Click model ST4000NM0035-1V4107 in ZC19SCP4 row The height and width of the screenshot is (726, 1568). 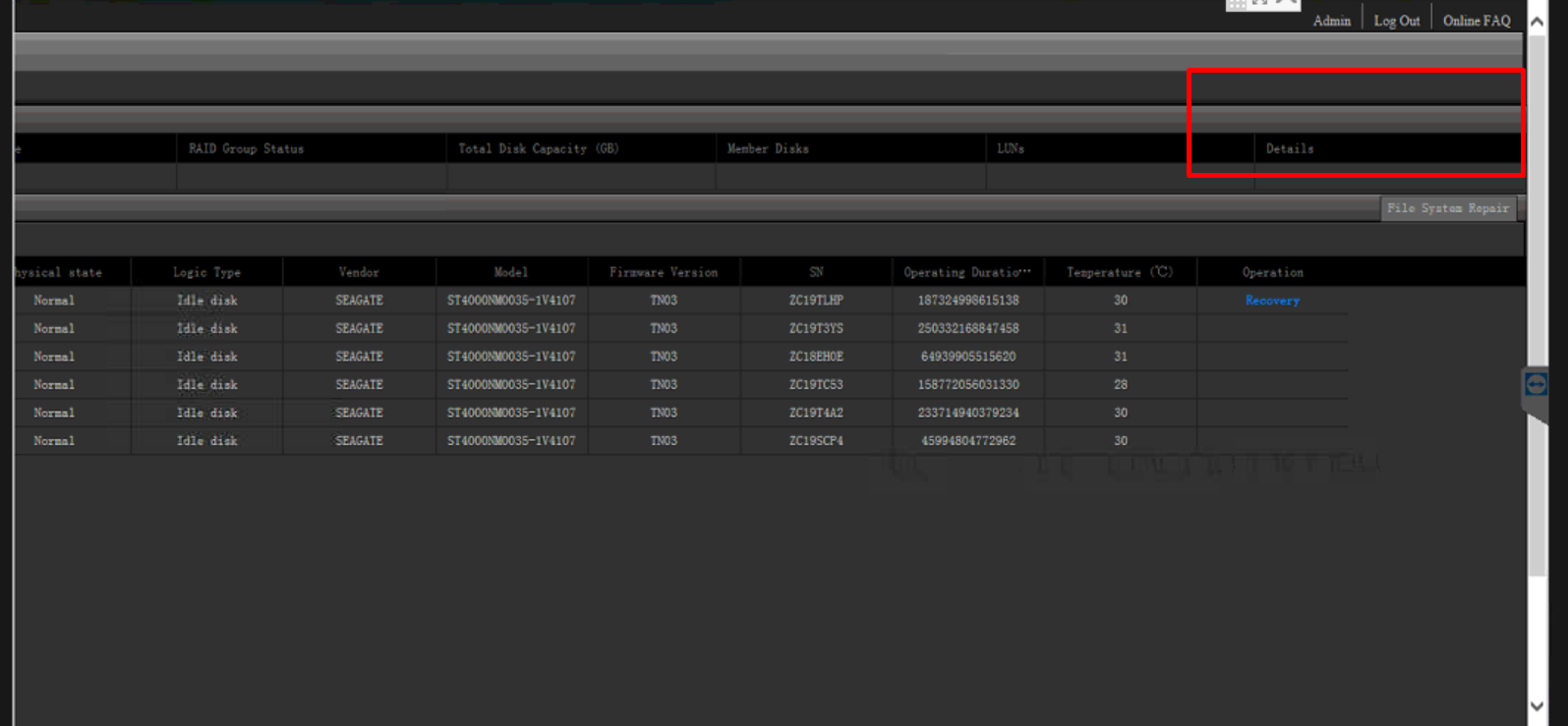[x=511, y=441]
